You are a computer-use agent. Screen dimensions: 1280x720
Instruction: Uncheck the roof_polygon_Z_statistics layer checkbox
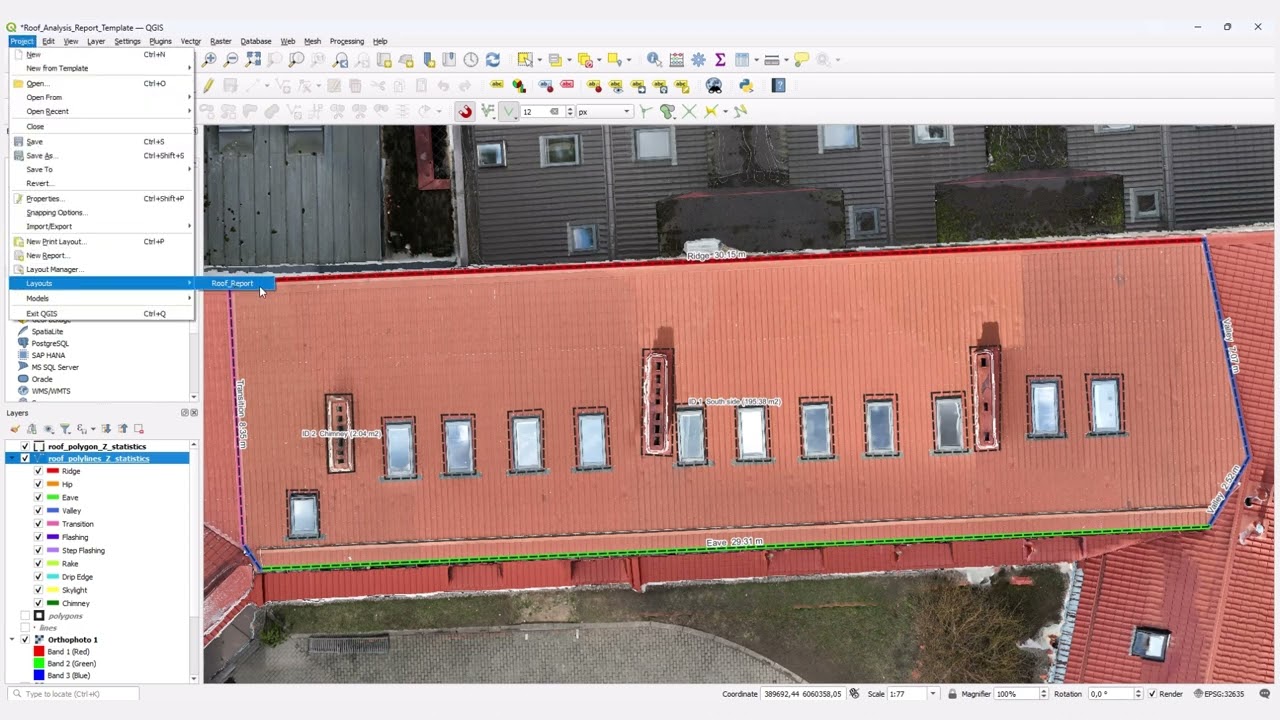coord(26,446)
